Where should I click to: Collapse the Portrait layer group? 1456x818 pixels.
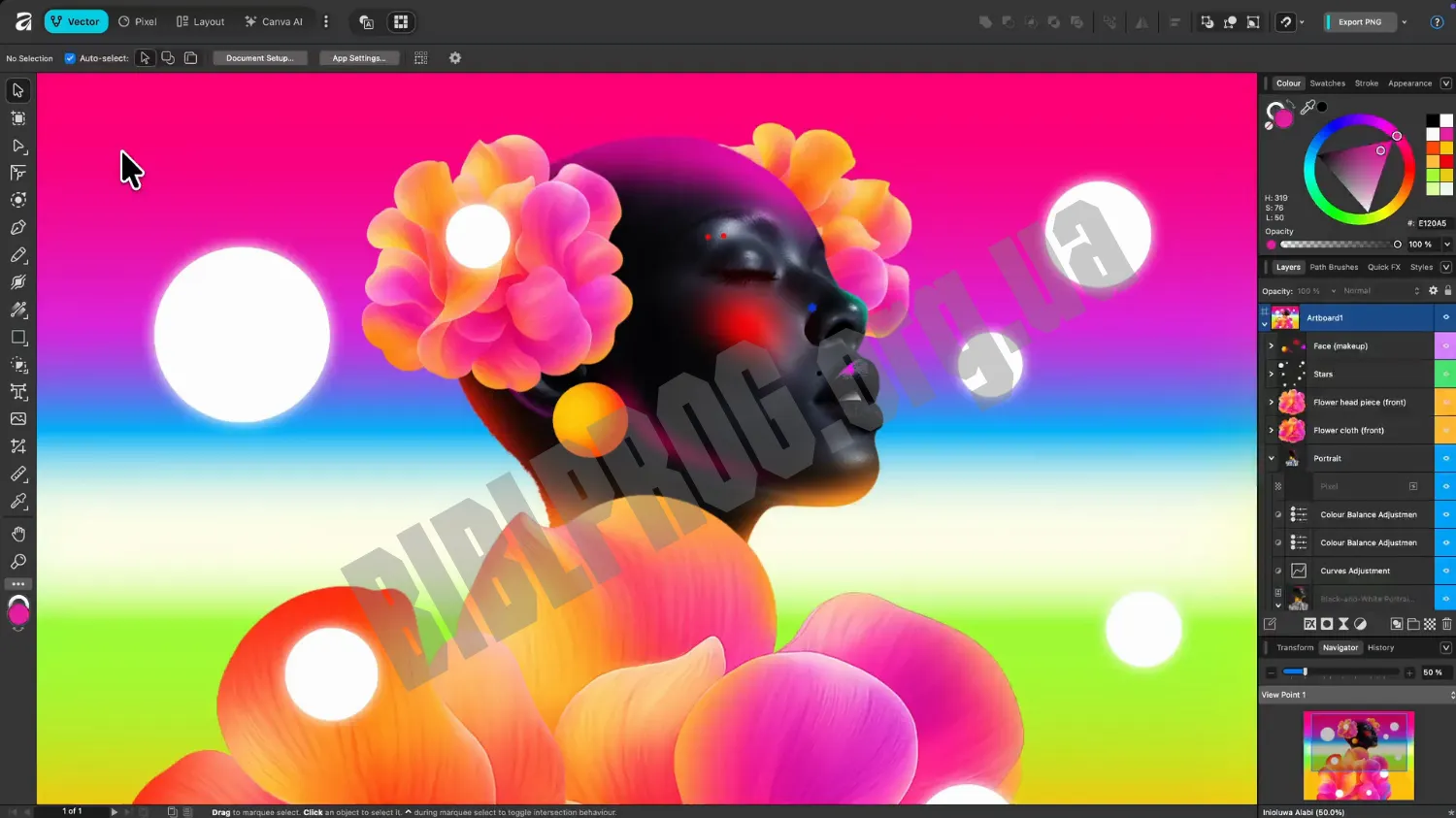(x=1272, y=458)
